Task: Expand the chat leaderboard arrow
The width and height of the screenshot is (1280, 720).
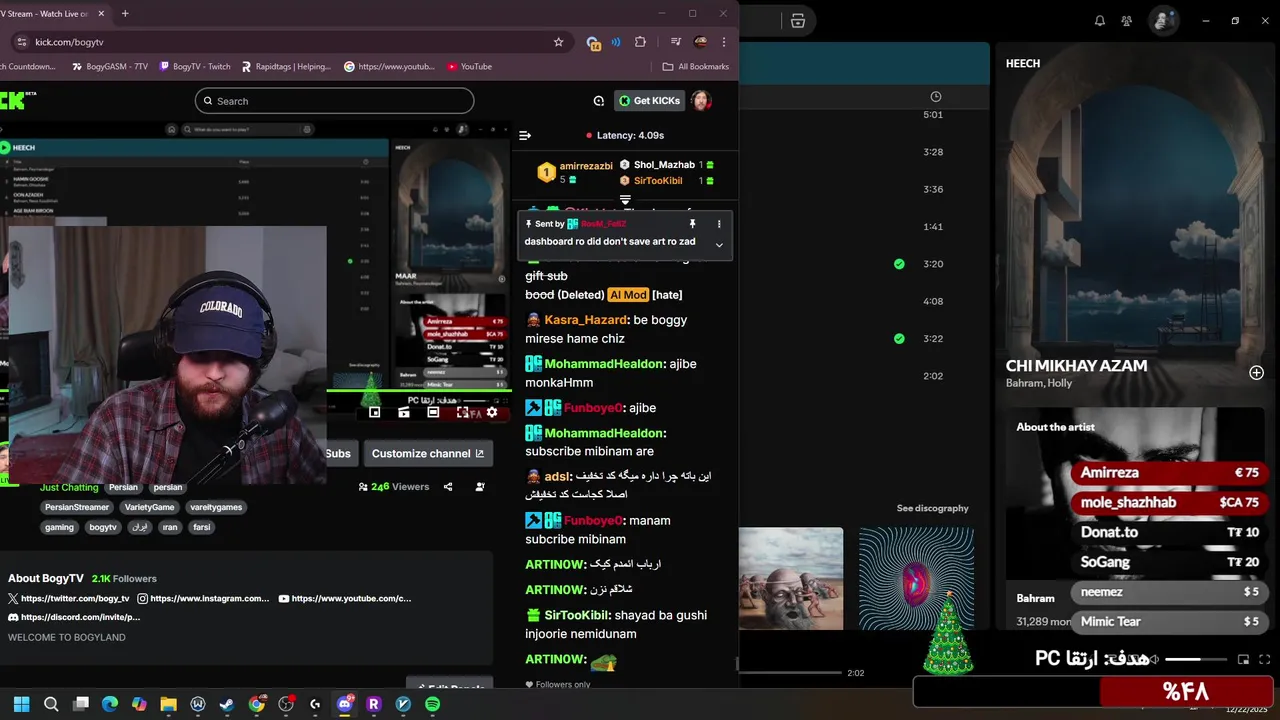Action: click(x=625, y=200)
